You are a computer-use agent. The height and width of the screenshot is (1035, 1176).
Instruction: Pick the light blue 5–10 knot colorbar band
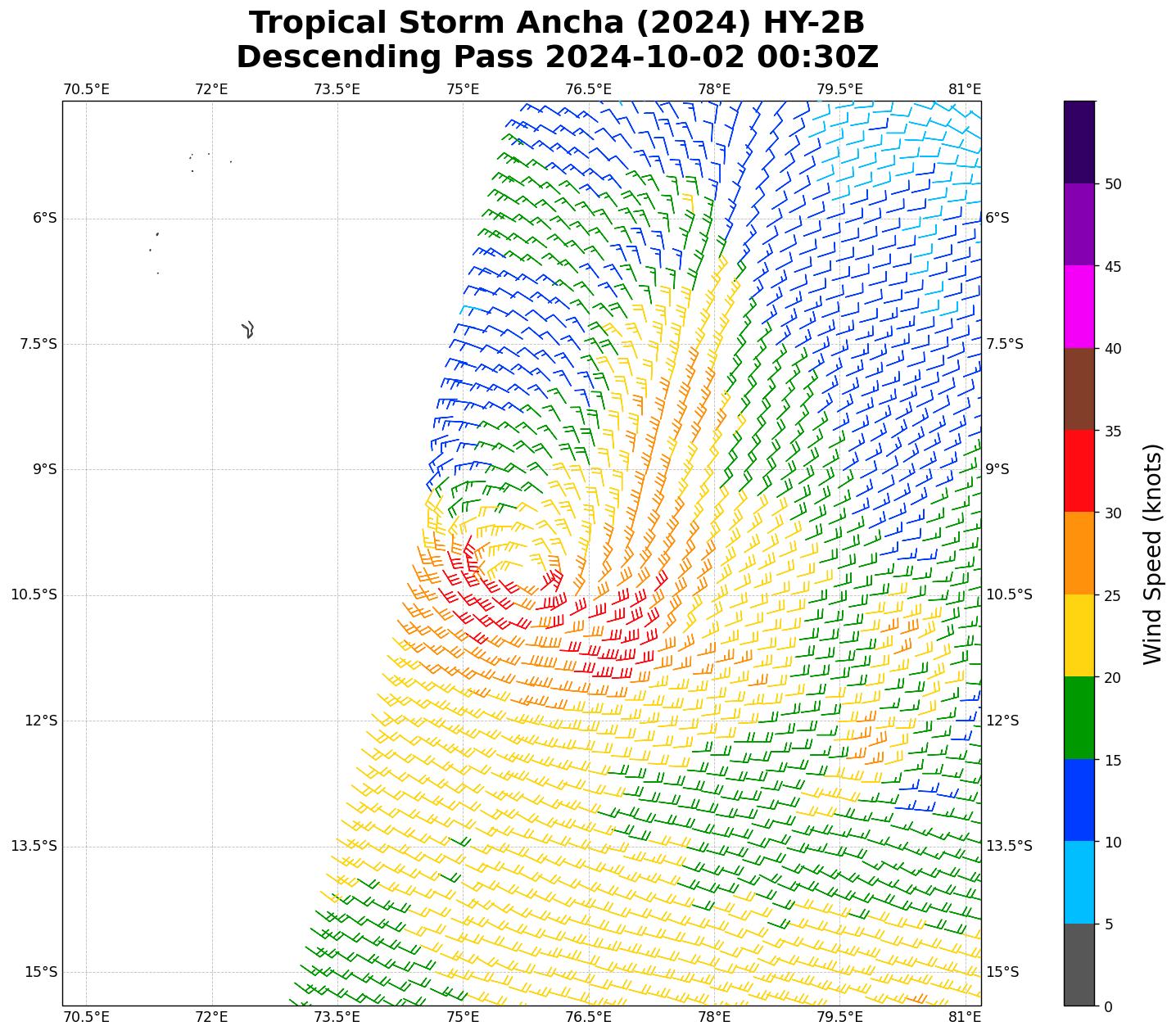pos(1079,882)
